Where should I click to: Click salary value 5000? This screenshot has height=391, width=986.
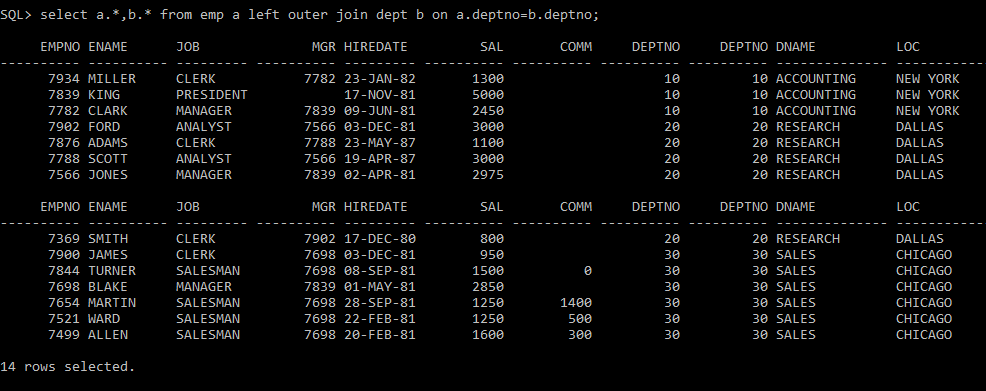point(488,94)
